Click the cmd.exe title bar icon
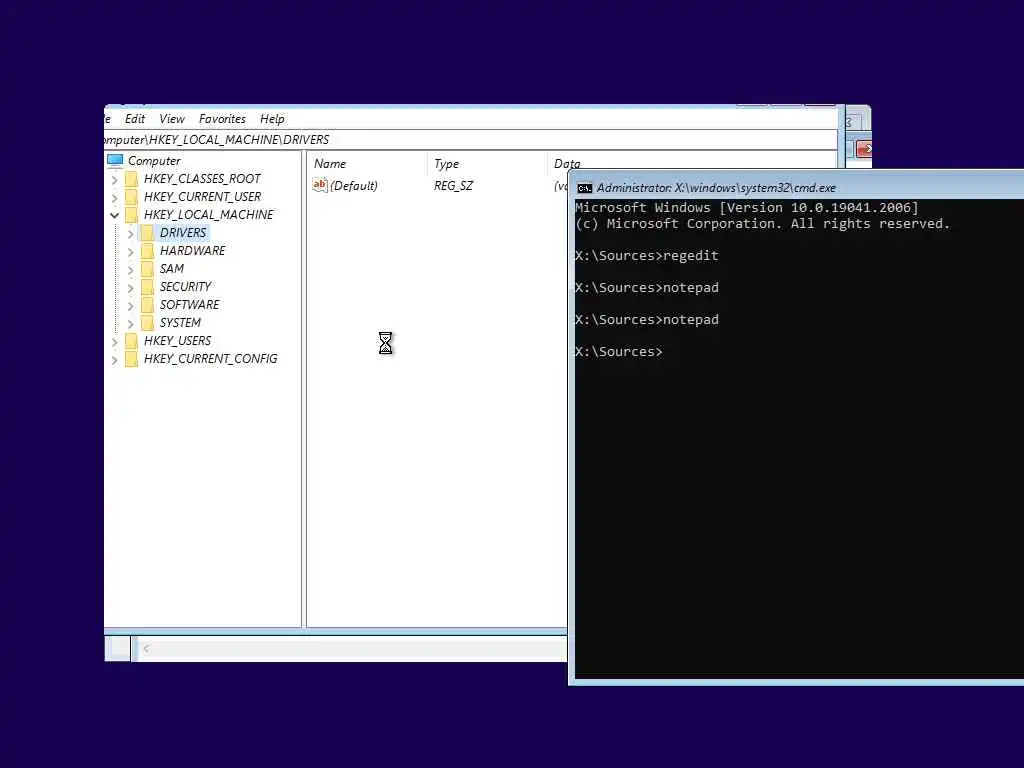The height and width of the screenshot is (768, 1024). pyautogui.click(x=584, y=188)
